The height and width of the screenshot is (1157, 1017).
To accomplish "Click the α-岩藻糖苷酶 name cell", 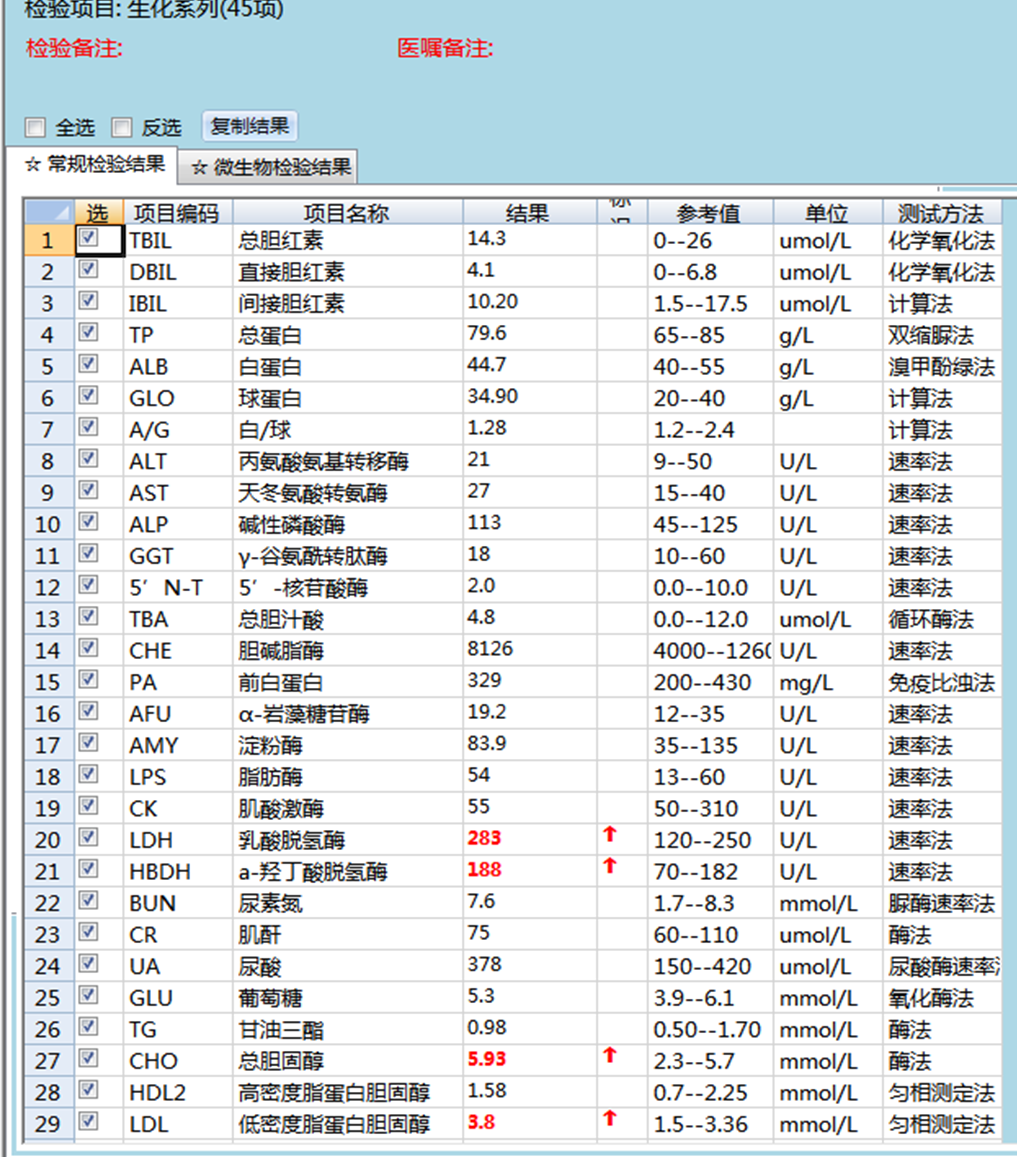I will click(348, 714).
